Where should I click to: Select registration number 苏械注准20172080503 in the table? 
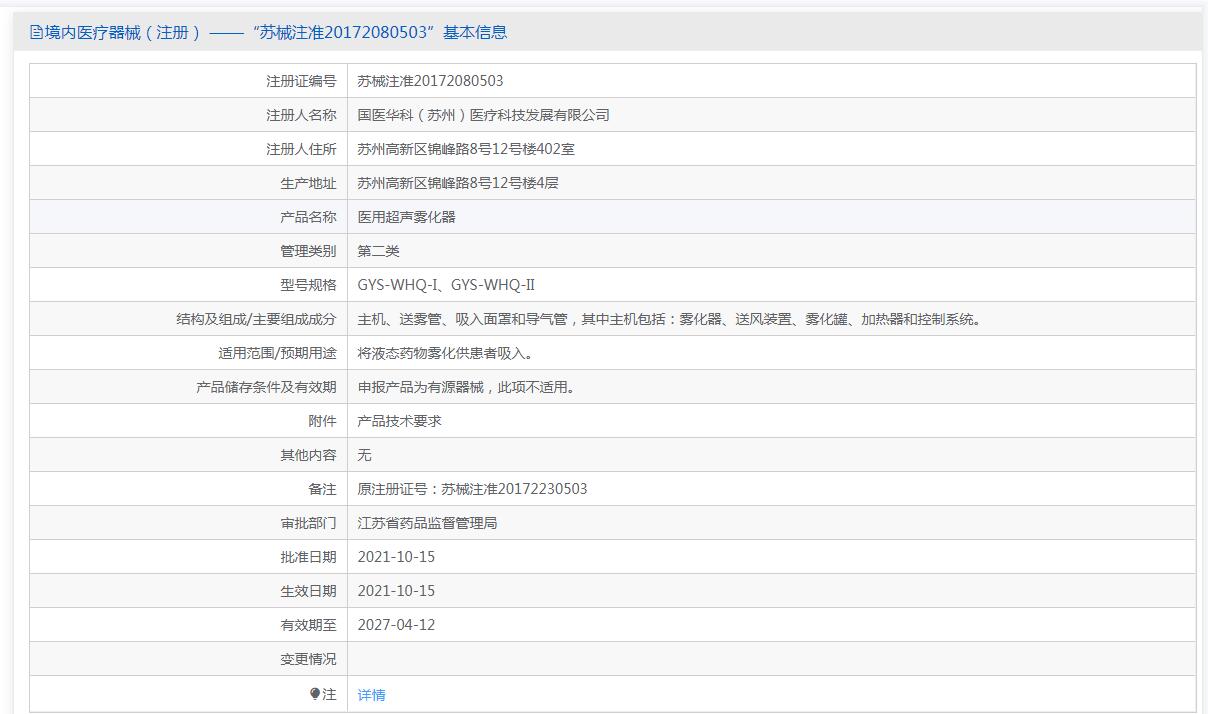point(431,81)
